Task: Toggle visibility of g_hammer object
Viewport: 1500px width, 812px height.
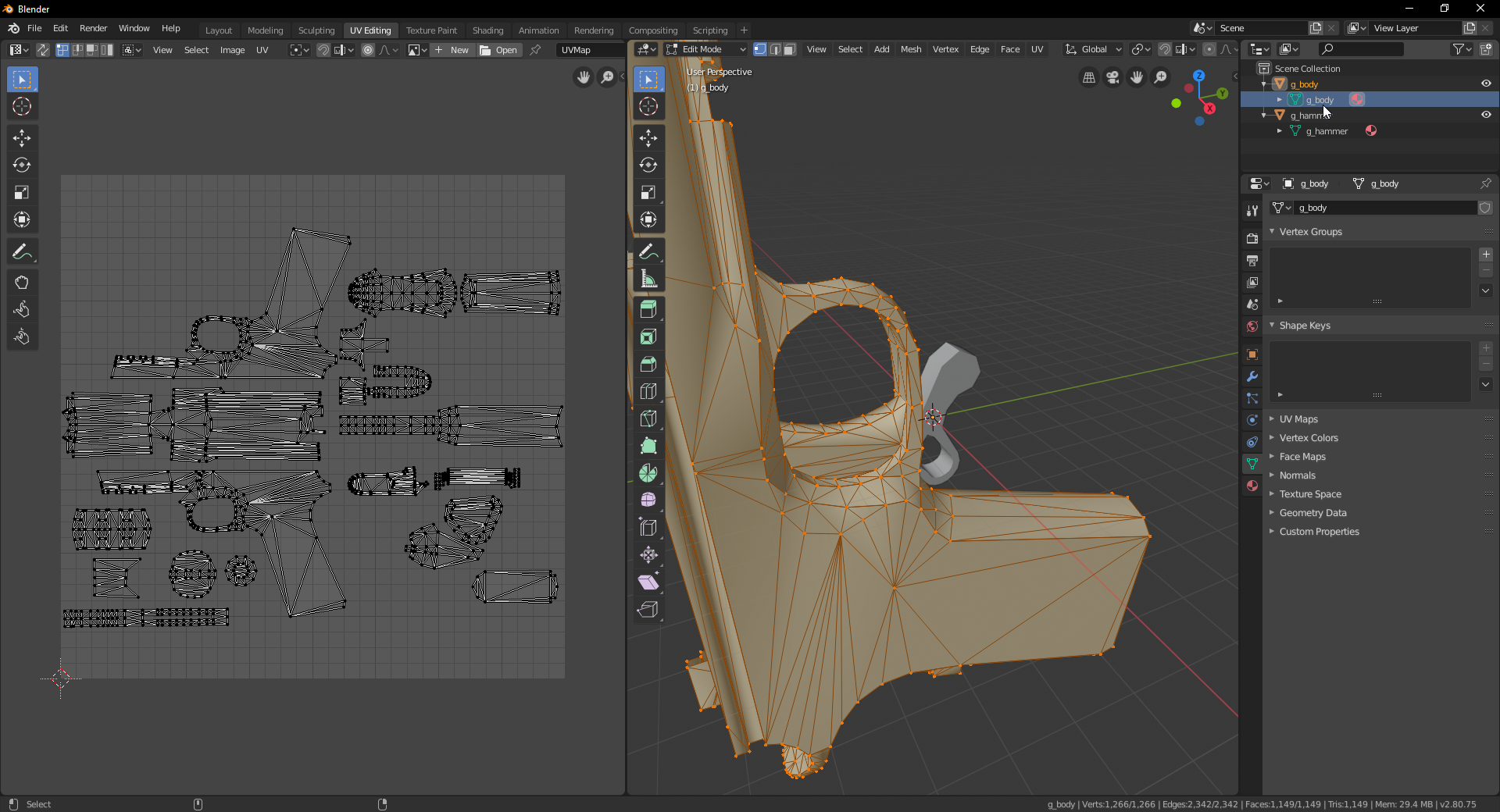Action: [1486, 115]
